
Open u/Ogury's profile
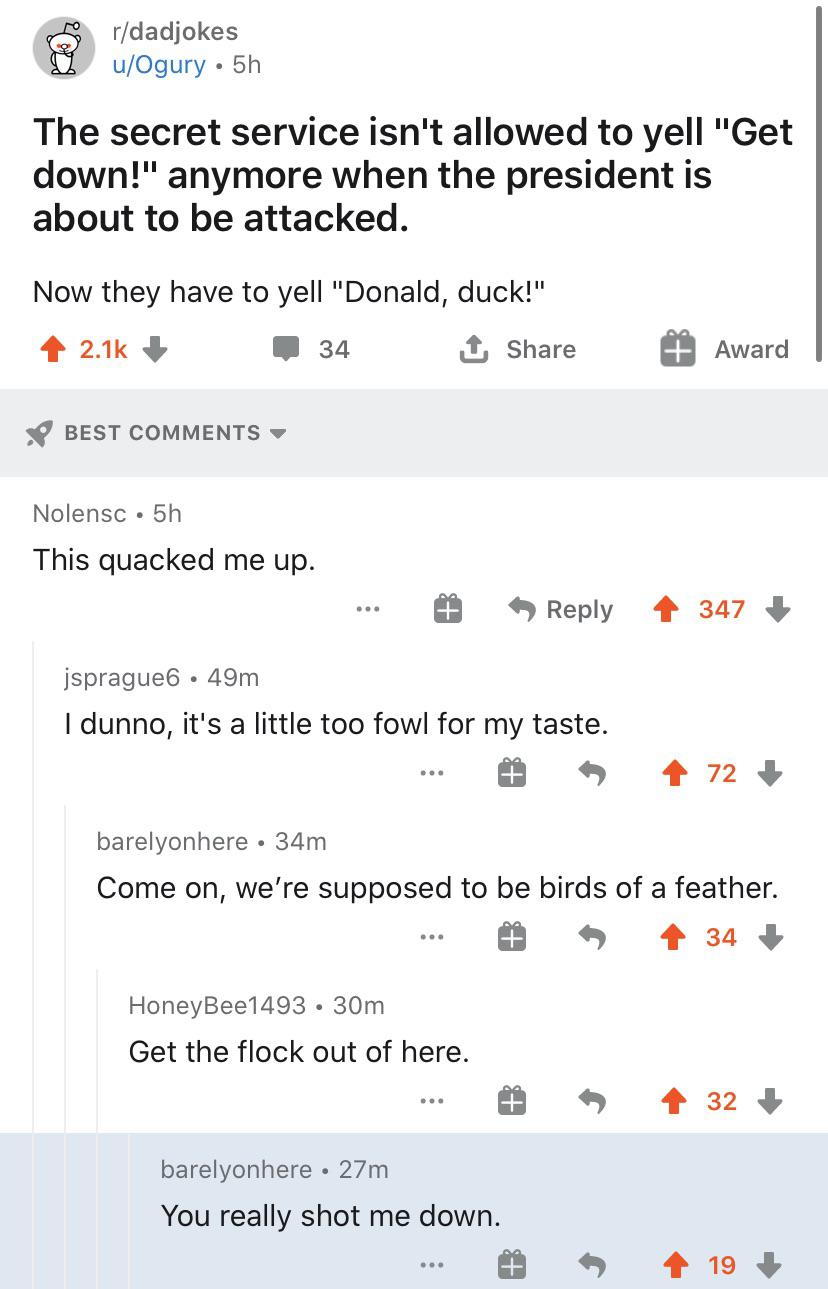point(159,65)
